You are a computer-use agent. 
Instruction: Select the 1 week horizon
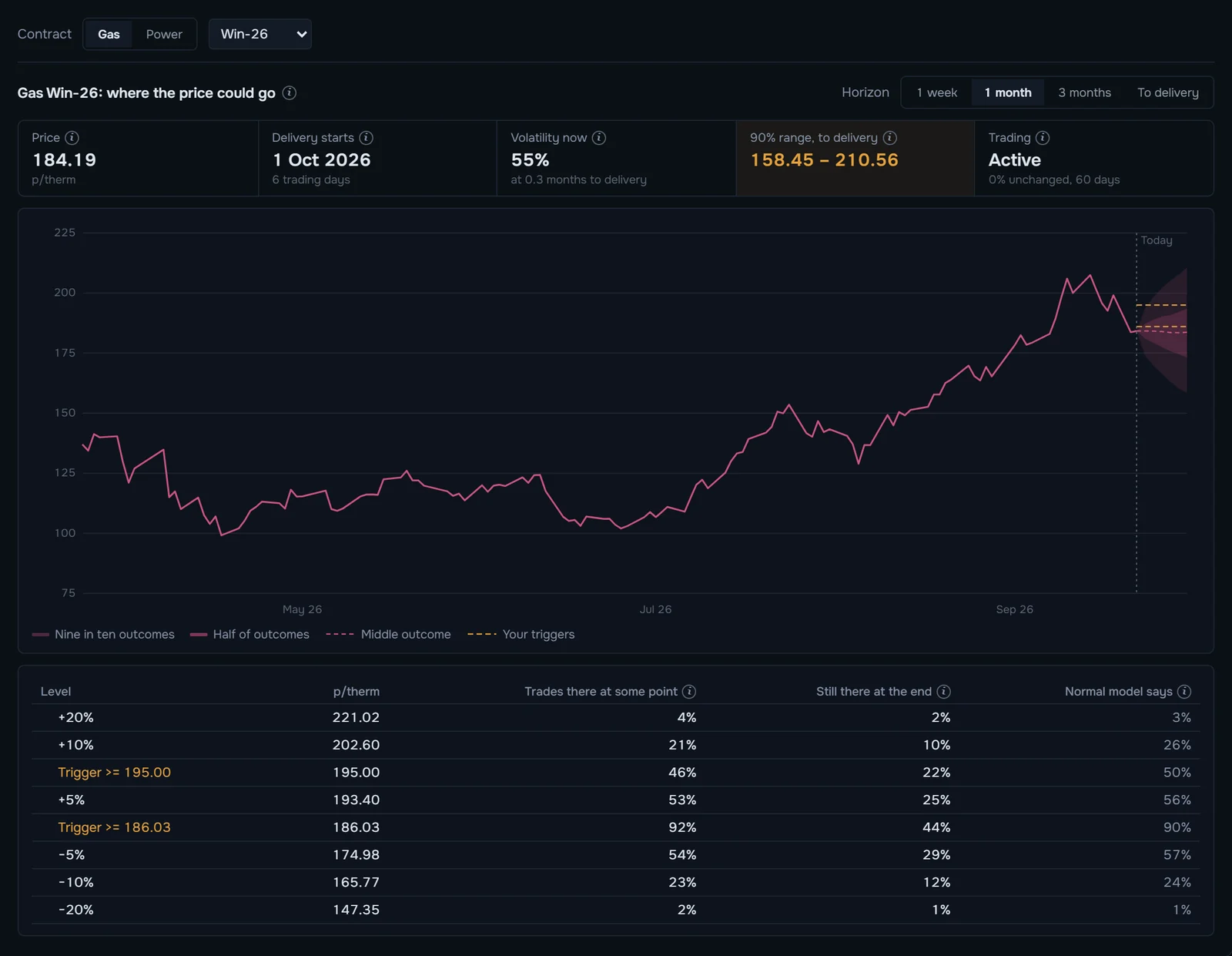coord(937,93)
